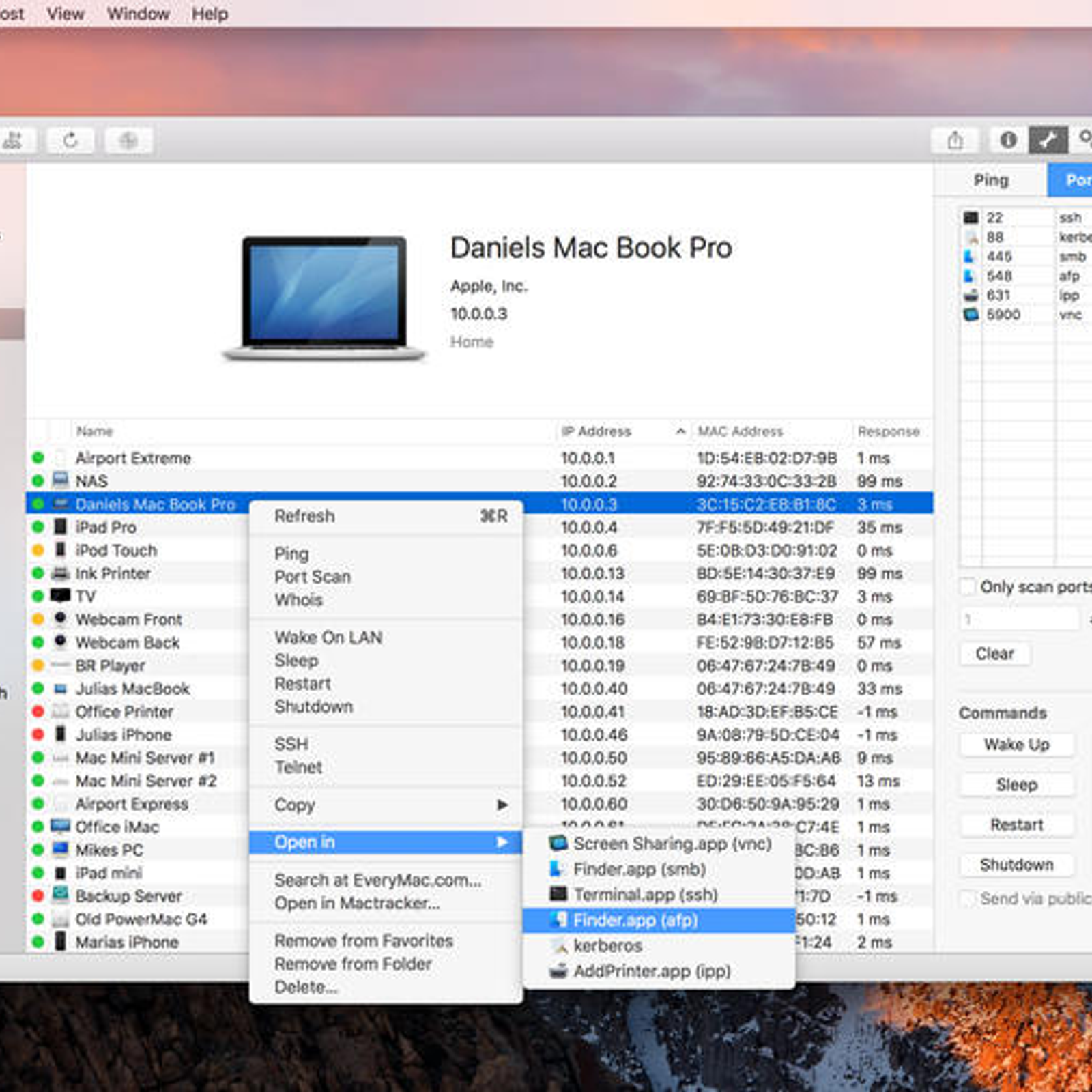Click the iPad Pro device icon

coord(61,526)
